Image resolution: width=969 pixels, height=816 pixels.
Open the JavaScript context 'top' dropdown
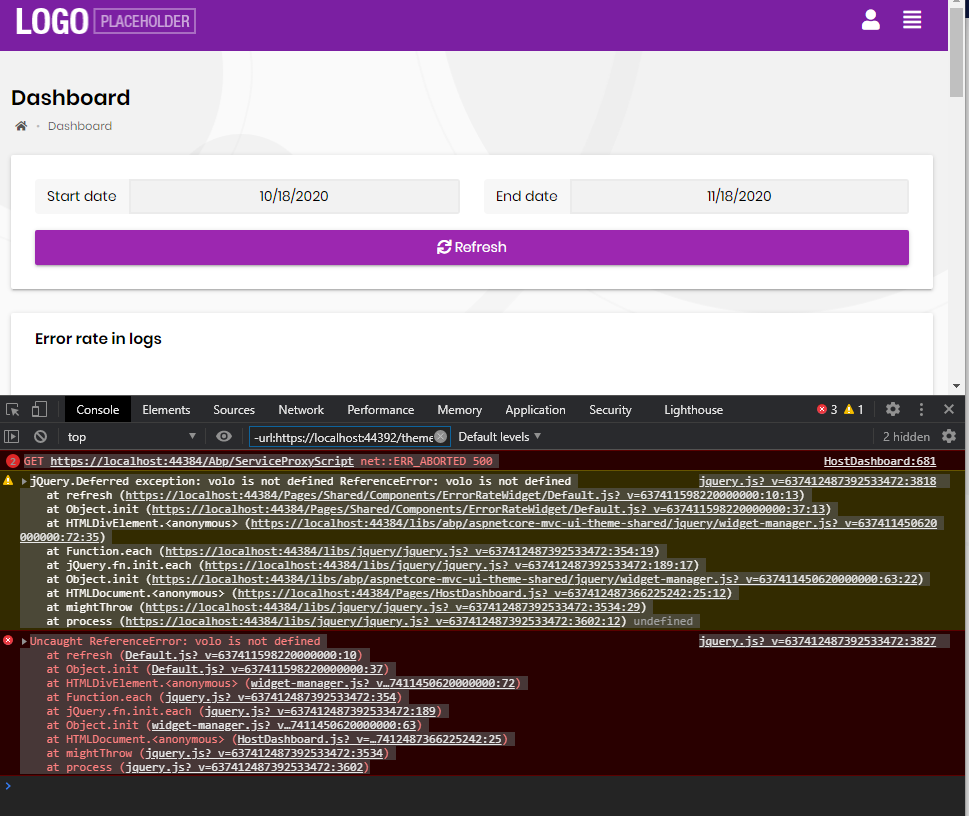pos(130,437)
